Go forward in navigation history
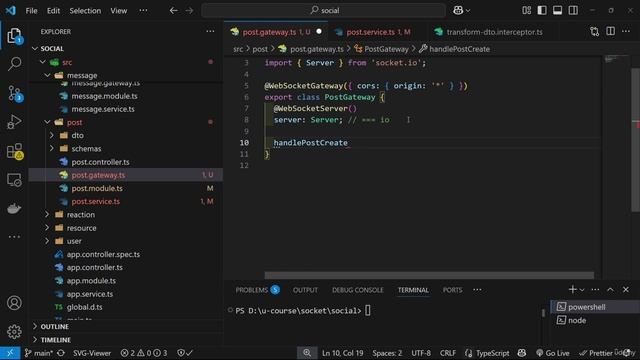Viewport: 640px width, 360px height. (189, 11)
